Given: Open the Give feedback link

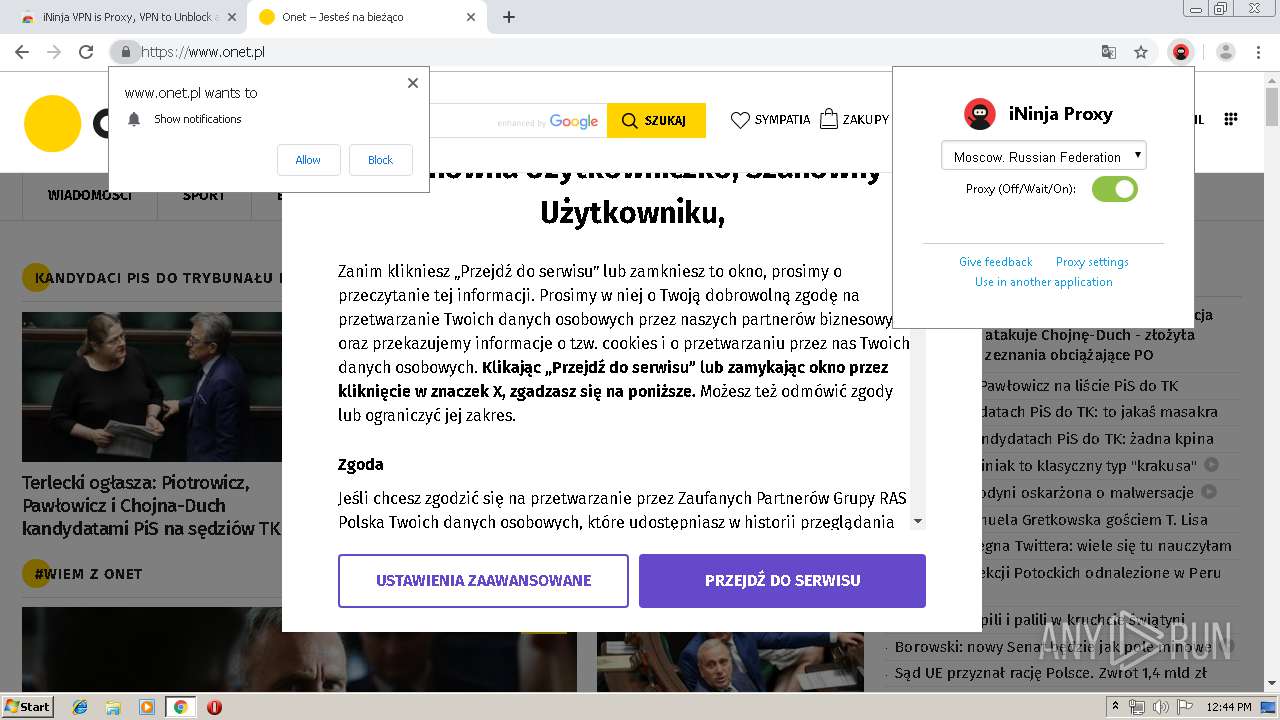Looking at the screenshot, I should coord(995,262).
